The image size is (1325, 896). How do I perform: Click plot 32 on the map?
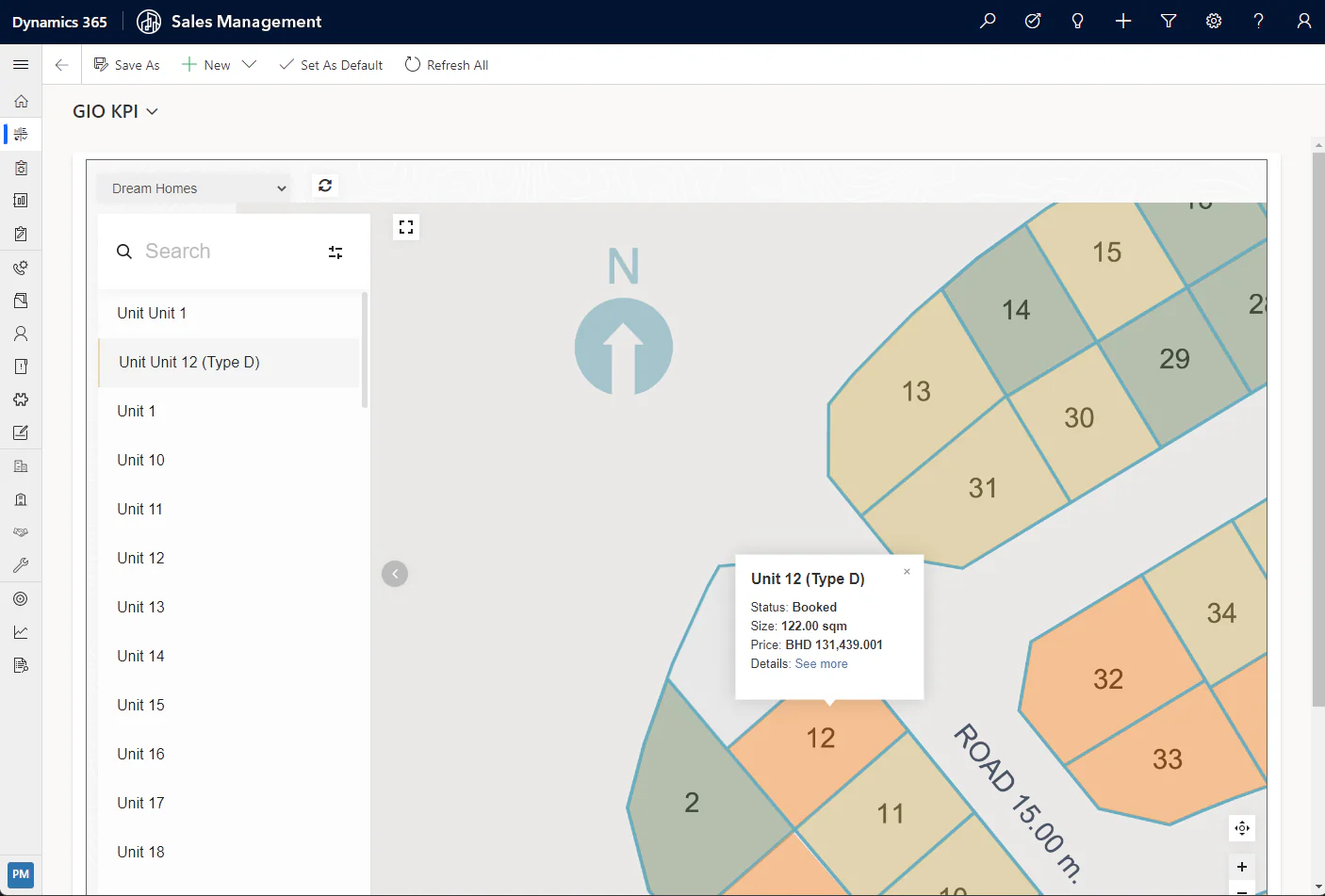tap(1108, 679)
